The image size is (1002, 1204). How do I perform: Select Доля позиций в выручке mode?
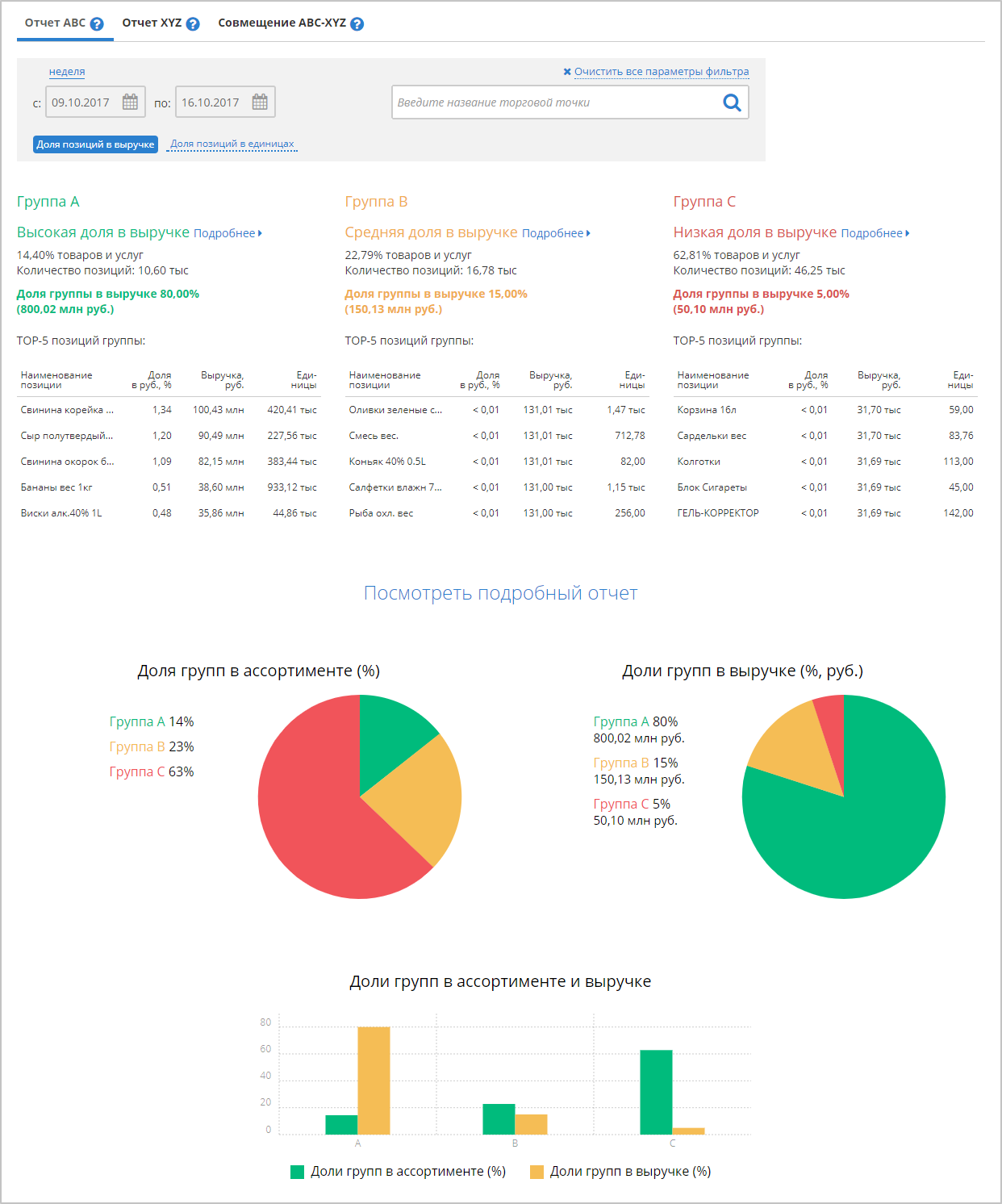pos(95,144)
